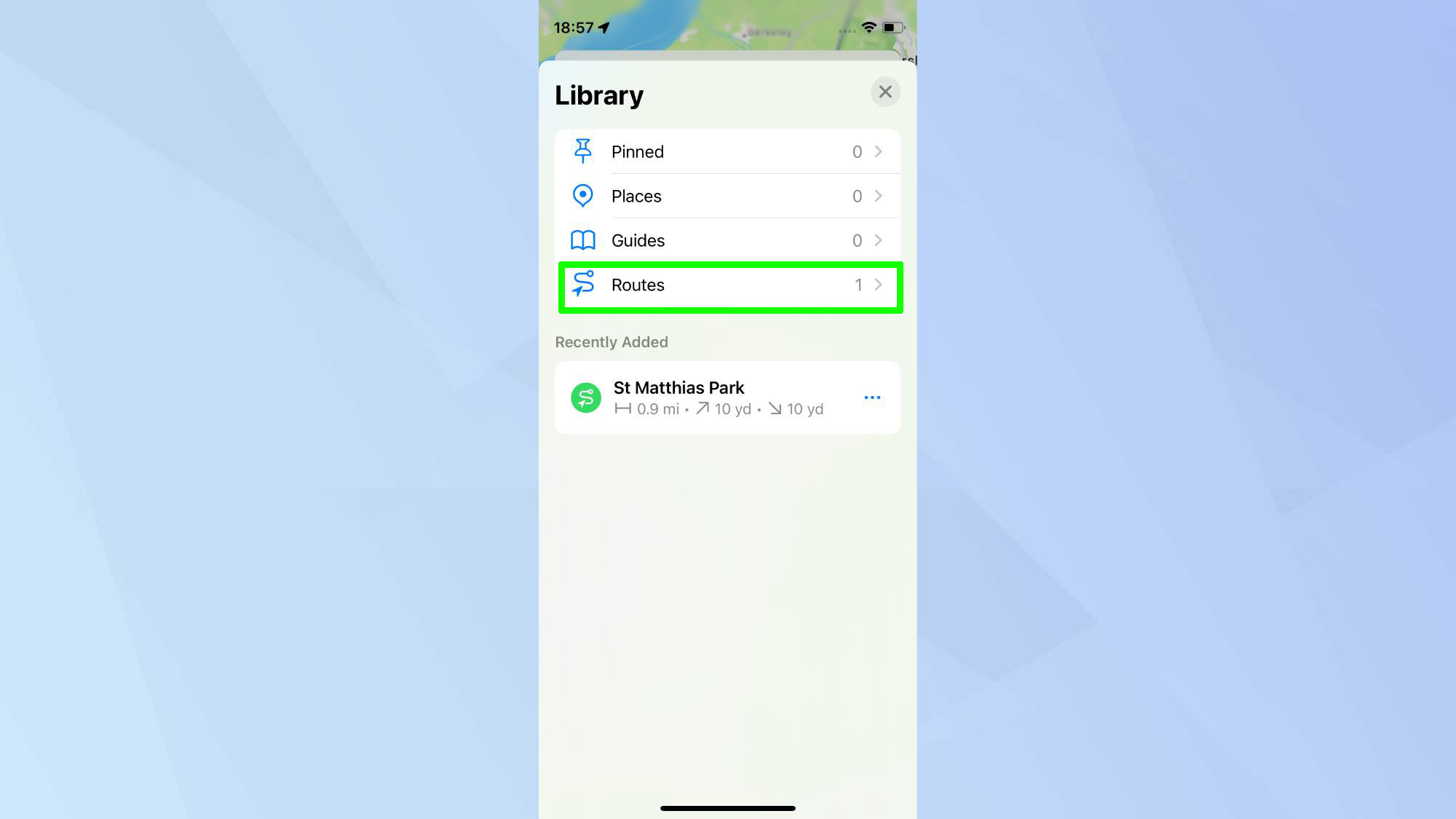Expand the Pinned section chevron
This screenshot has width=1456, height=819.
point(878,151)
